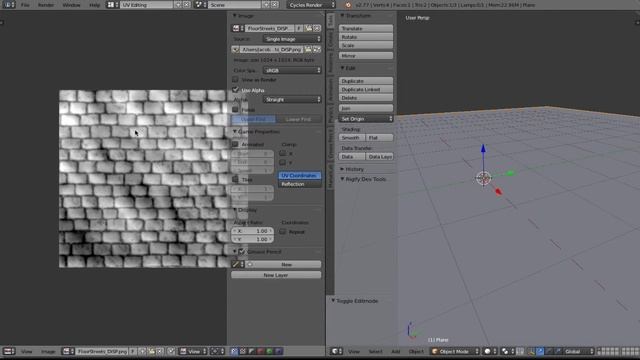Click the Rotate button
640x360 pixels.
point(366,37)
